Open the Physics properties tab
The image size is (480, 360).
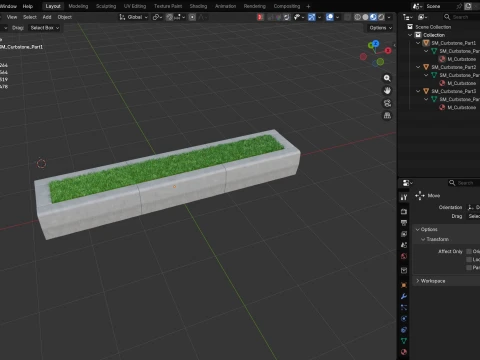point(404,319)
